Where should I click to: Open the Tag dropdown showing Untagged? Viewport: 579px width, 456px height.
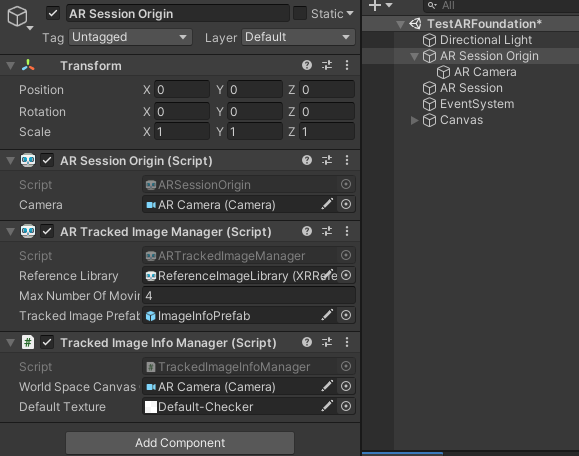point(130,37)
